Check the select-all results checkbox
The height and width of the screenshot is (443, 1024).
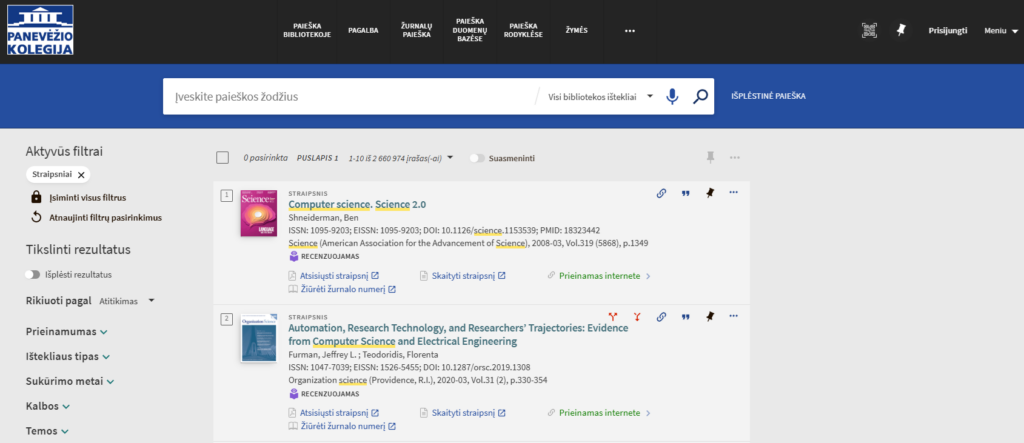point(223,158)
